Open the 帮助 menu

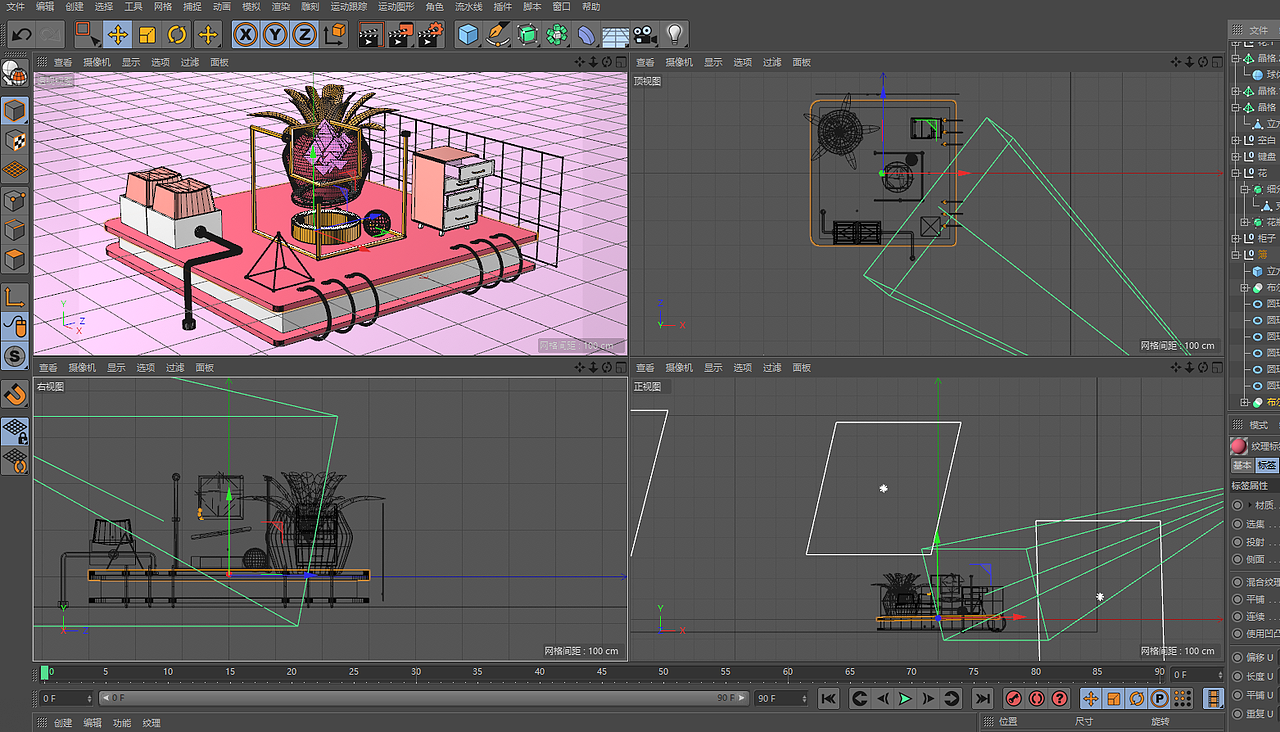tap(591, 6)
